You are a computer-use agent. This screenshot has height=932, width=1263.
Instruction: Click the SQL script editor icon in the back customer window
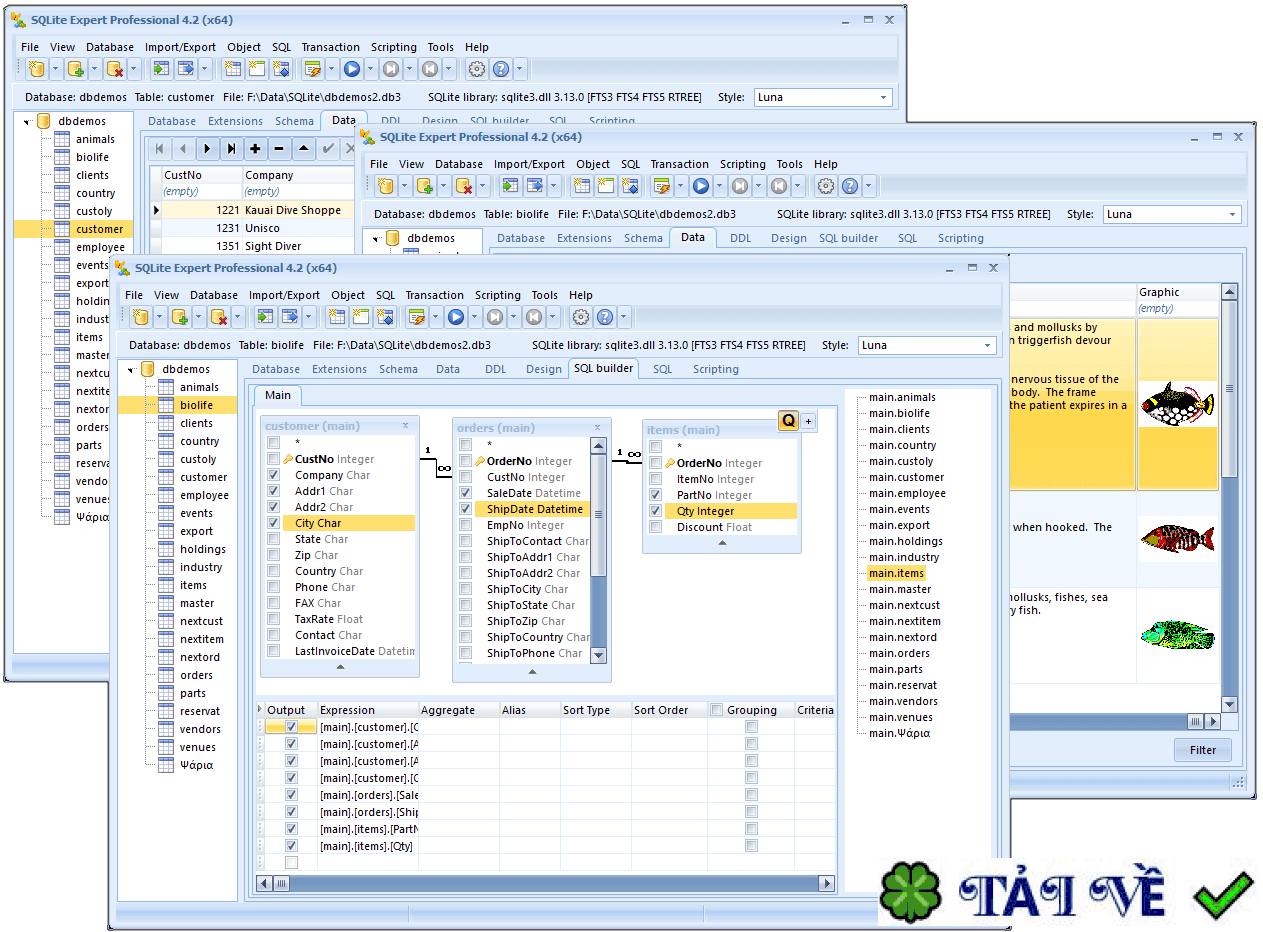coord(312,69)
